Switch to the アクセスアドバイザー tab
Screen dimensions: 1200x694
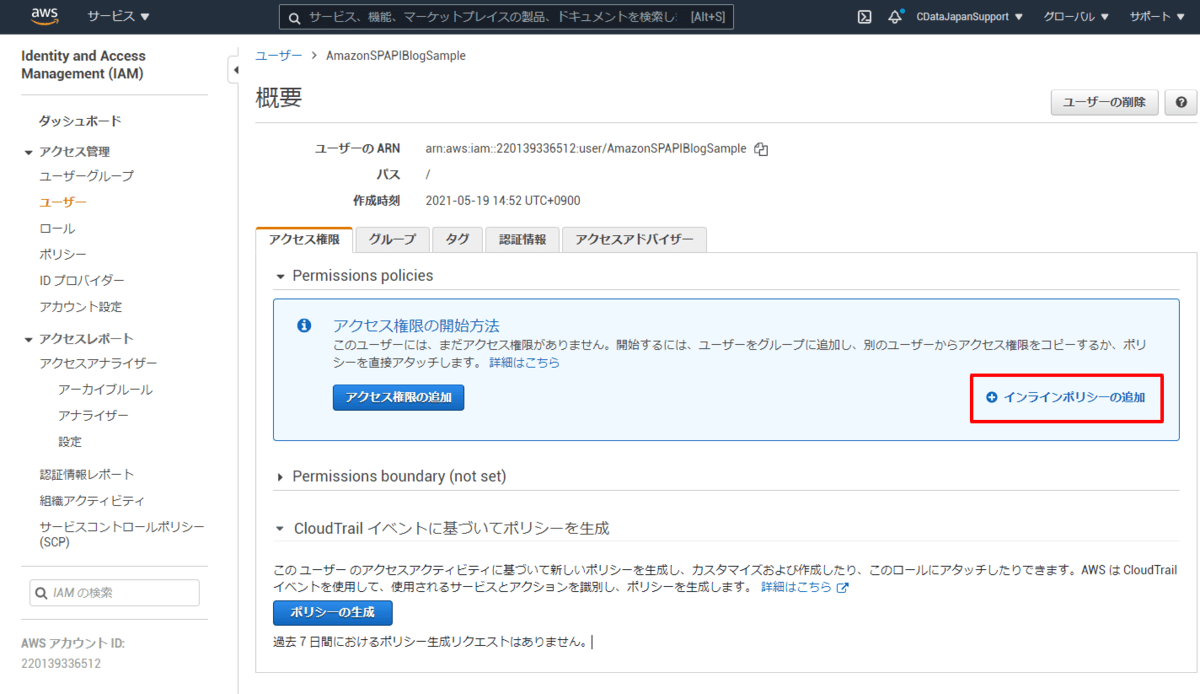click(634, 240)
